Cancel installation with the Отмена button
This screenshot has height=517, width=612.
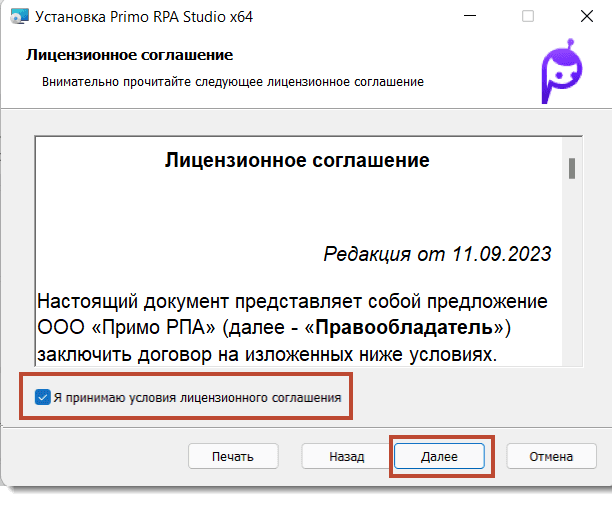pyautogui.click(x=551, y=456)
